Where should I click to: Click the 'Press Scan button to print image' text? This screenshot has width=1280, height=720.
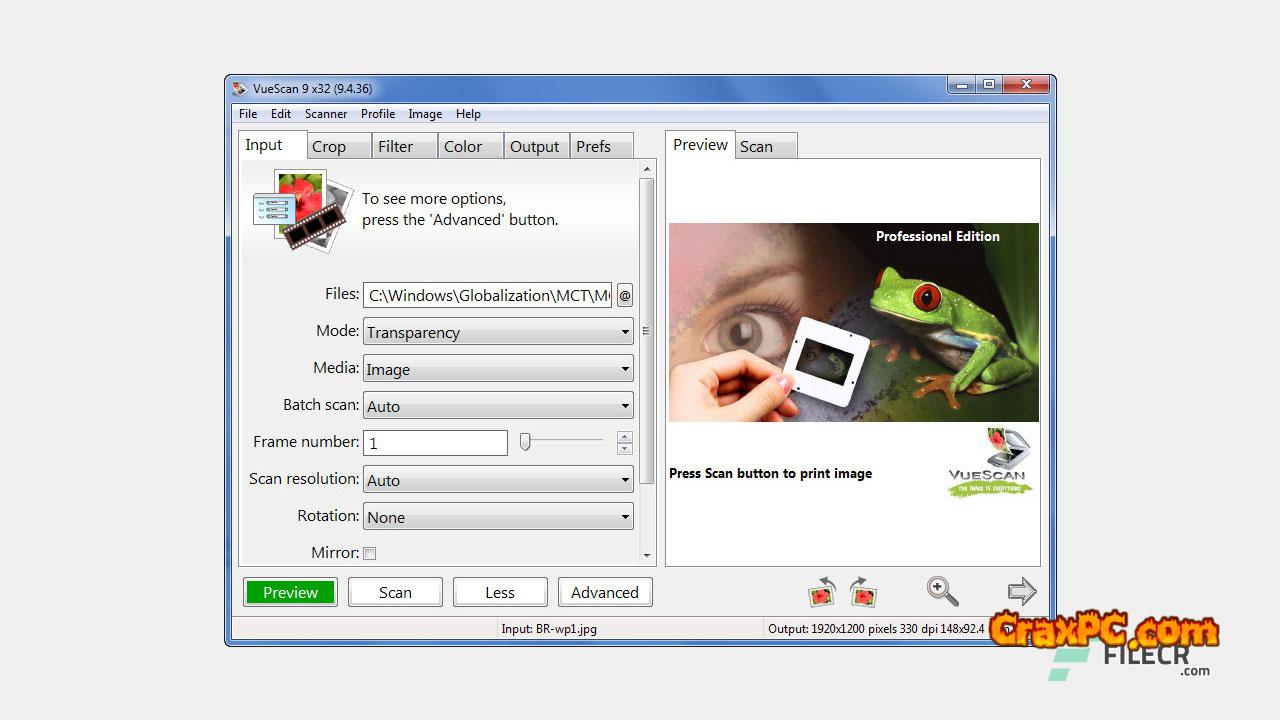pos(770,474)
